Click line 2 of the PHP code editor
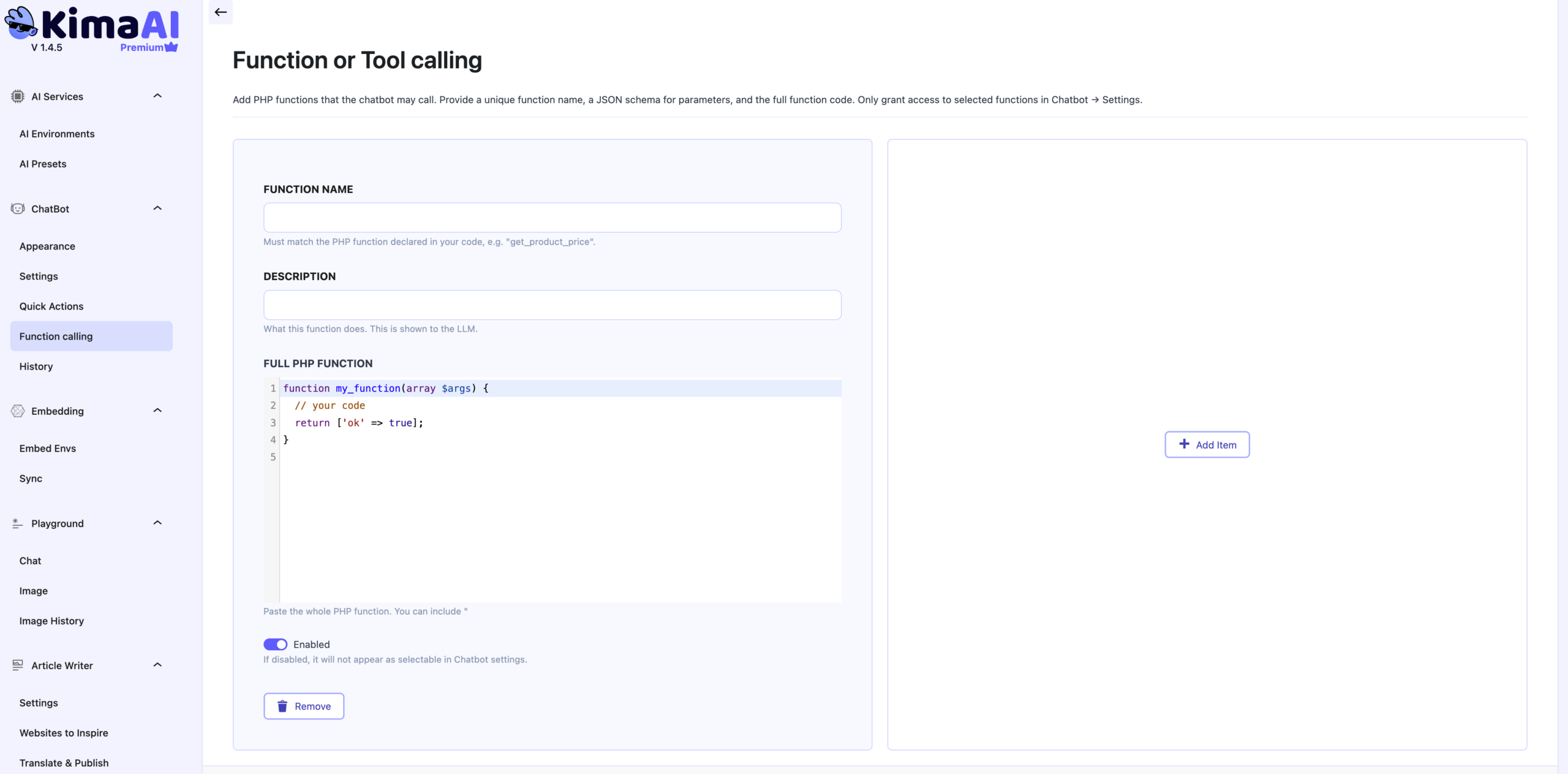 [330, 405]
